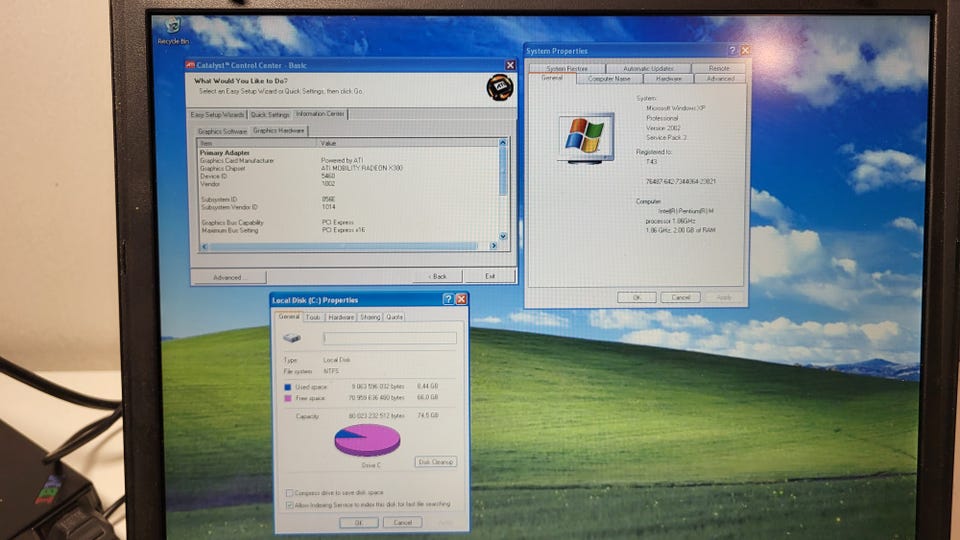Open the Automatic Updates tab
The width and height of the screenshot is (960, 540).
click(x=648, y=69)
